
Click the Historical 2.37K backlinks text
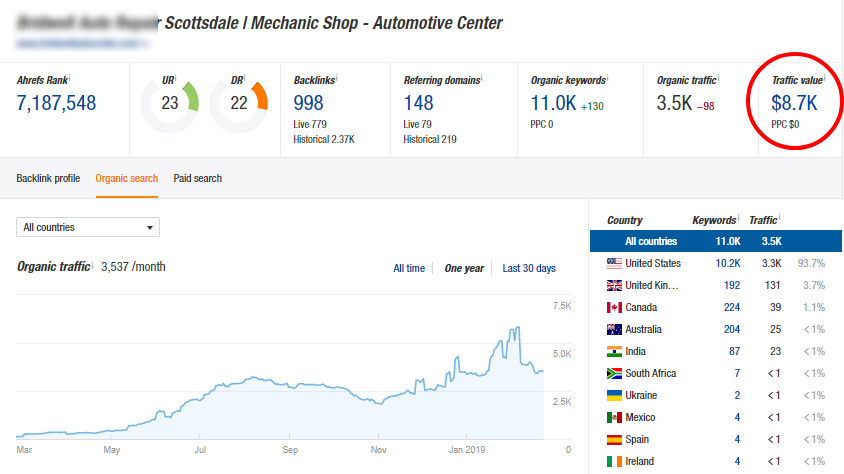(x=324, y=139)
